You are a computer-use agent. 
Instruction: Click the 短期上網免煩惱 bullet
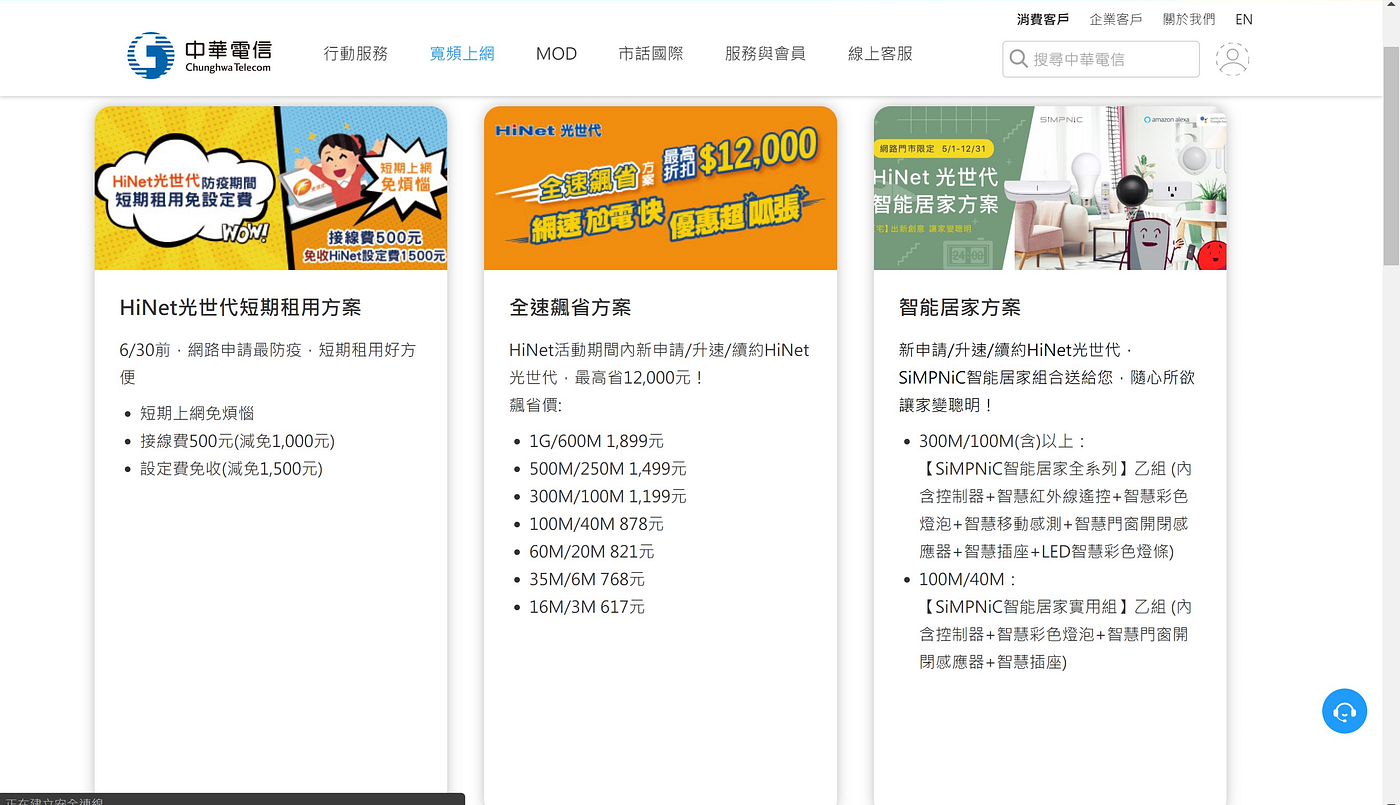(x=197, y=413)
